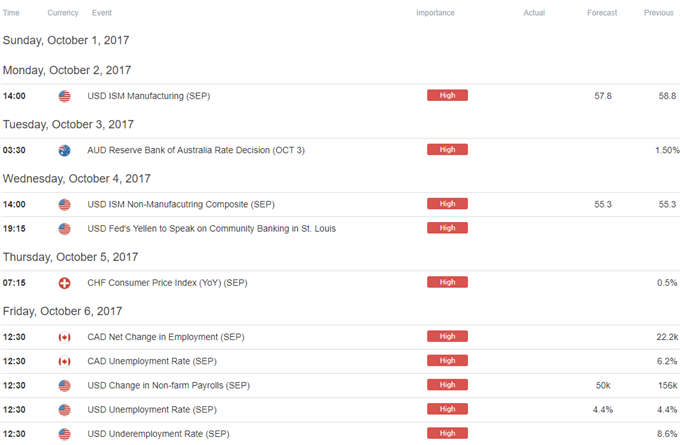Click previous value 58.8 for ISM Manufacturing
The height and width of the screenshot is (445, 680).
coord(667,96)
